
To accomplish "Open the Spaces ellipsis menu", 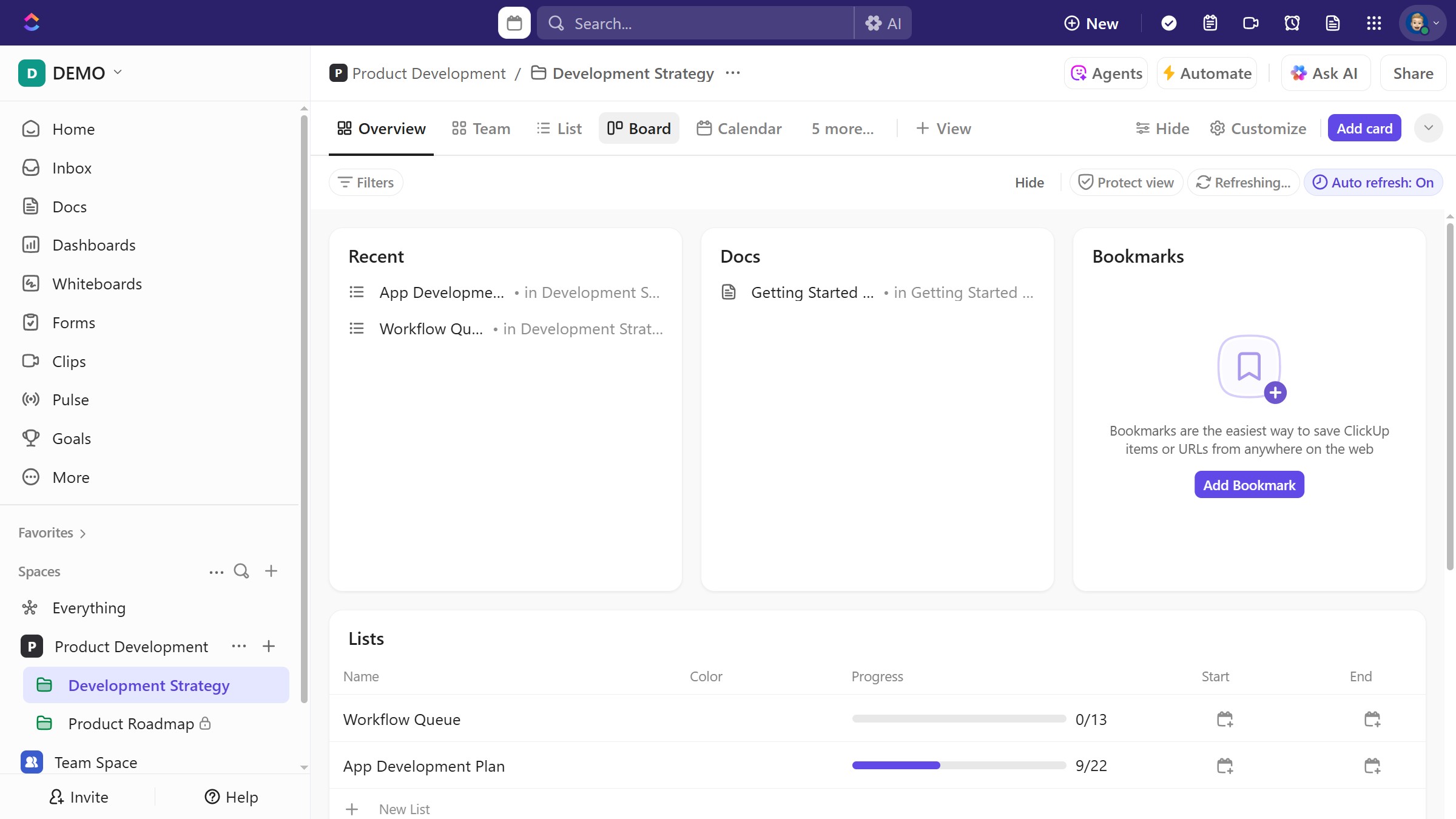I will pyautogui.click(x=216, y=571).
